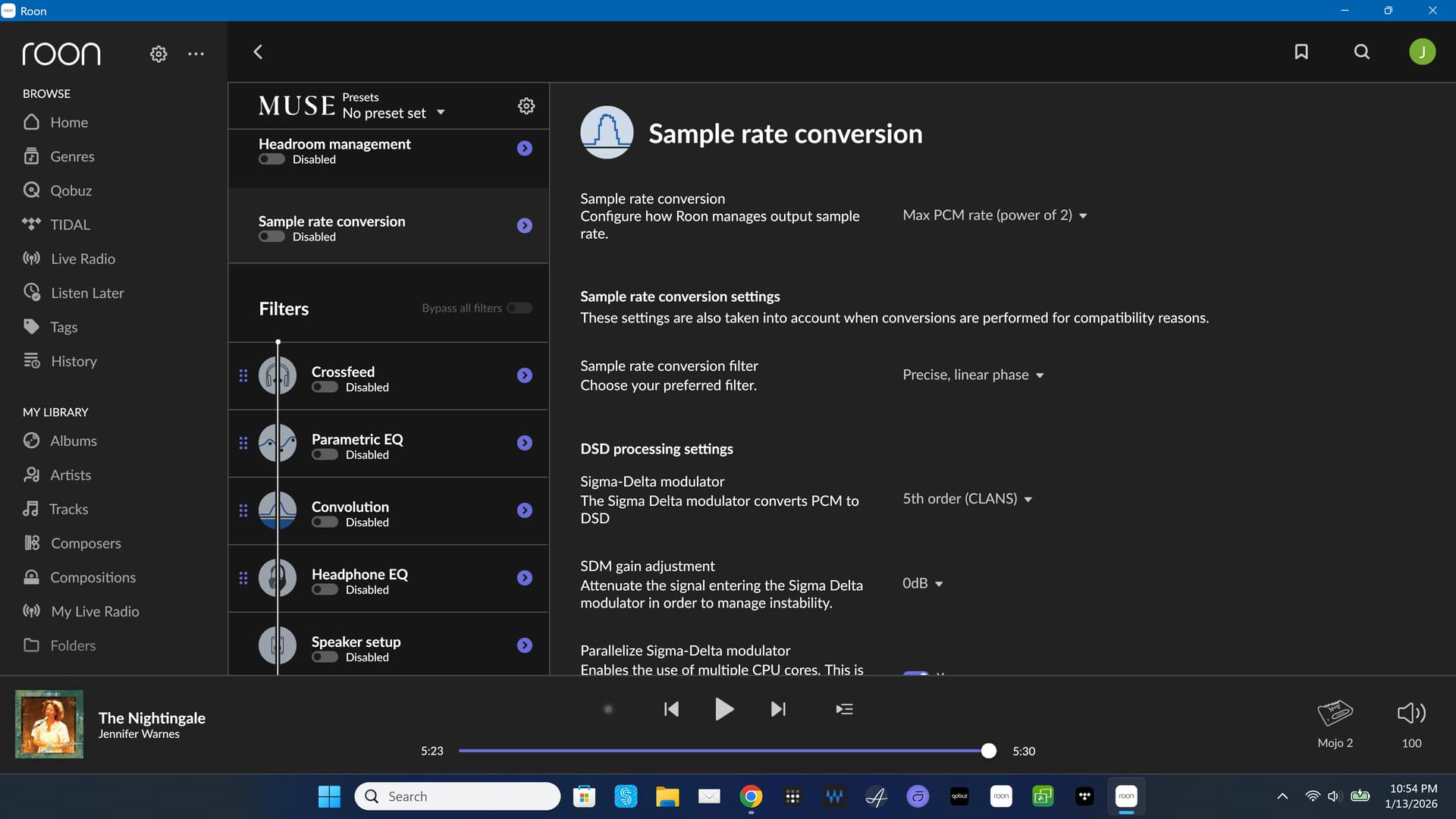Toggle Bypass all filters switch

(519, 308)
